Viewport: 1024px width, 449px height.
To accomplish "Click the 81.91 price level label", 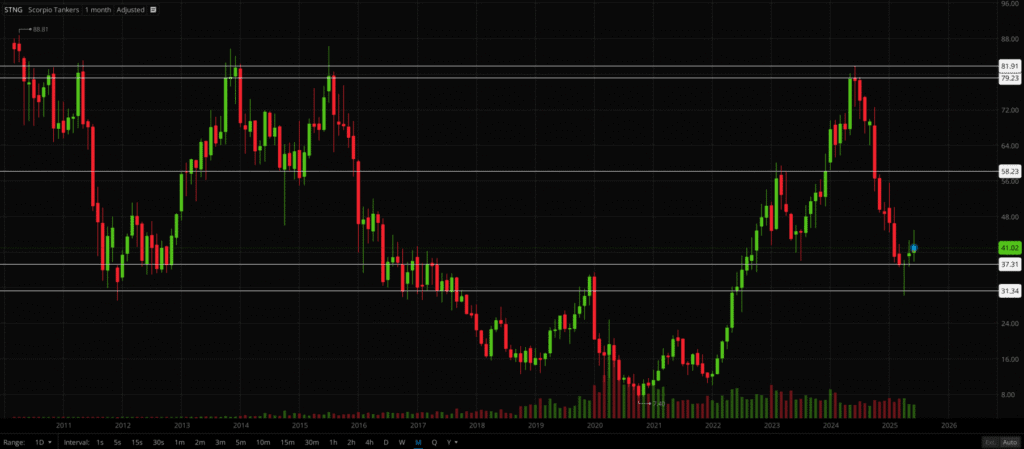I will [x=1008, y=66].
